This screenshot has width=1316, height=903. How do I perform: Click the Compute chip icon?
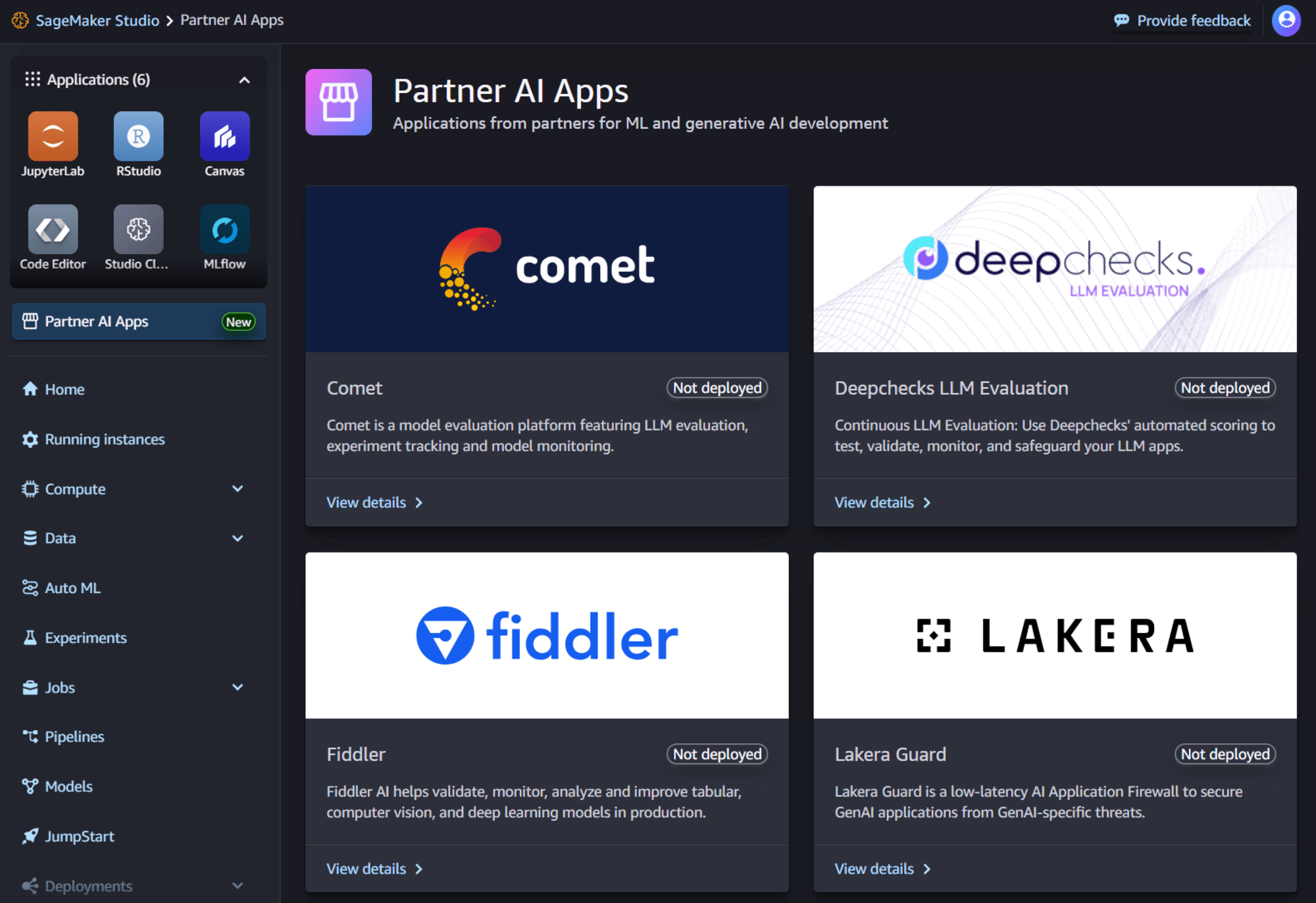point(30,489)
